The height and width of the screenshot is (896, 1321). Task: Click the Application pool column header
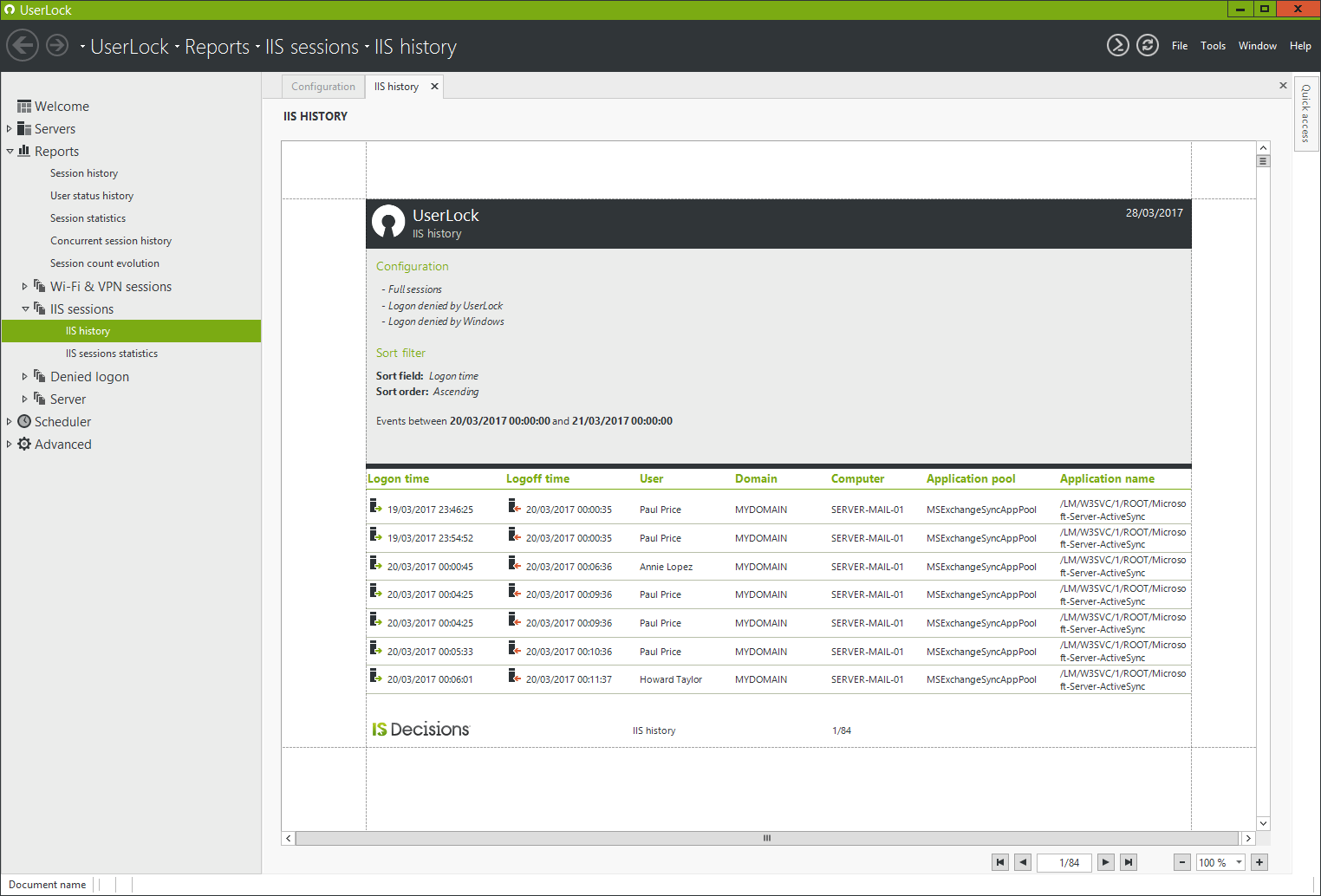click(x=971, y=478)
